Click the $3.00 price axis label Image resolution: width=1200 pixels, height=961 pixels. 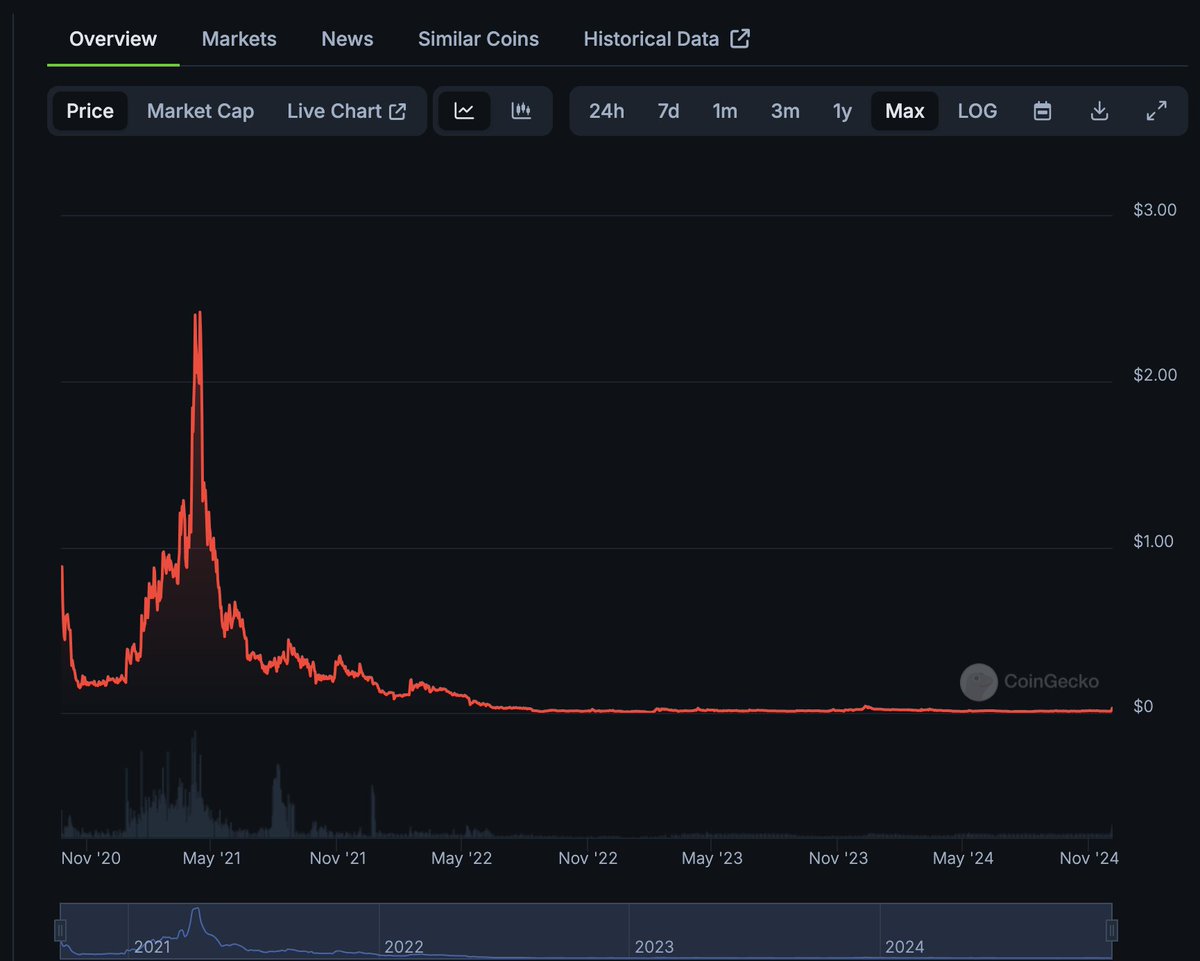tap(1153, 209)
